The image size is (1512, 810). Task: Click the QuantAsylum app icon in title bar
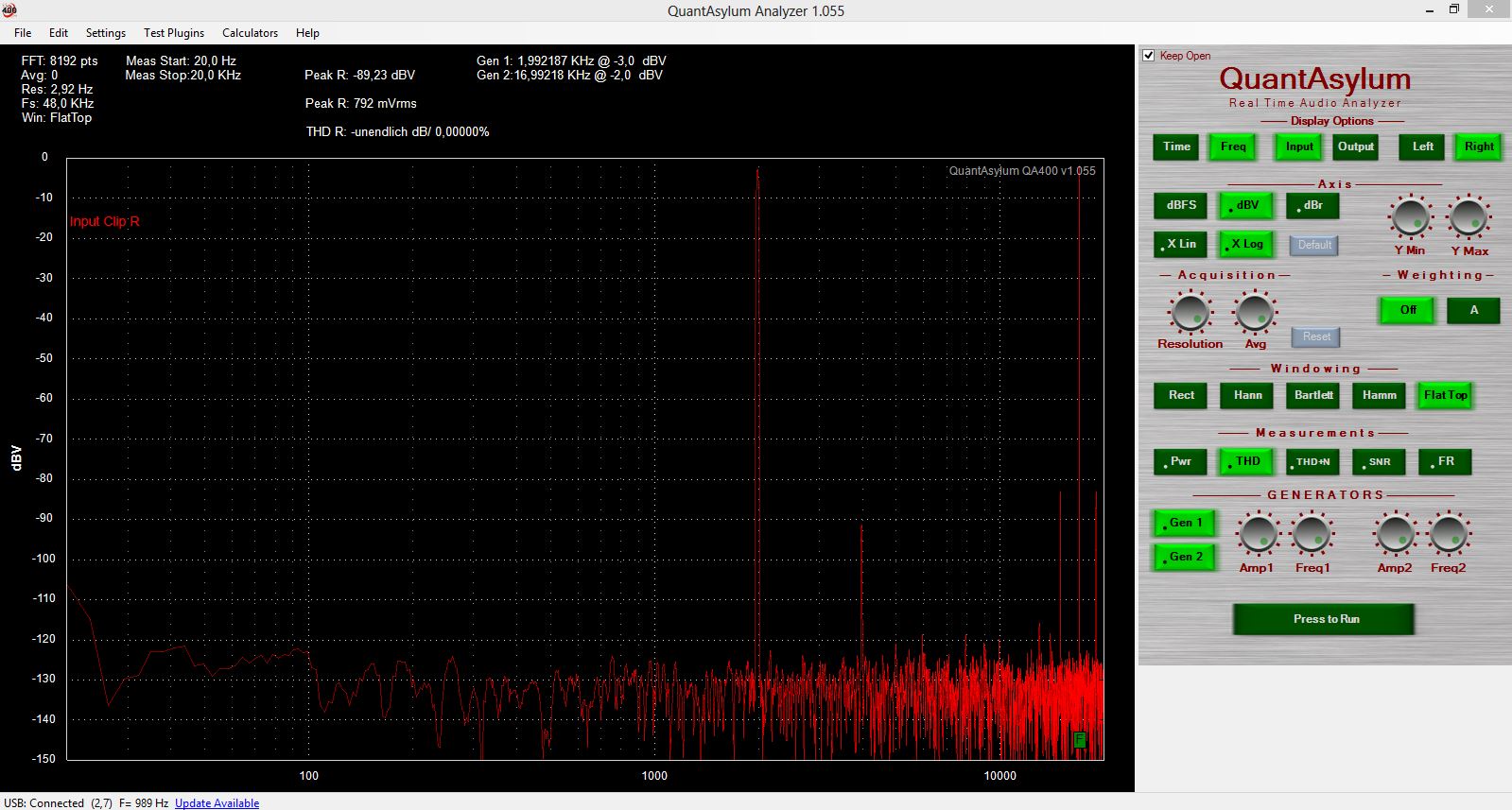point(9,10)
